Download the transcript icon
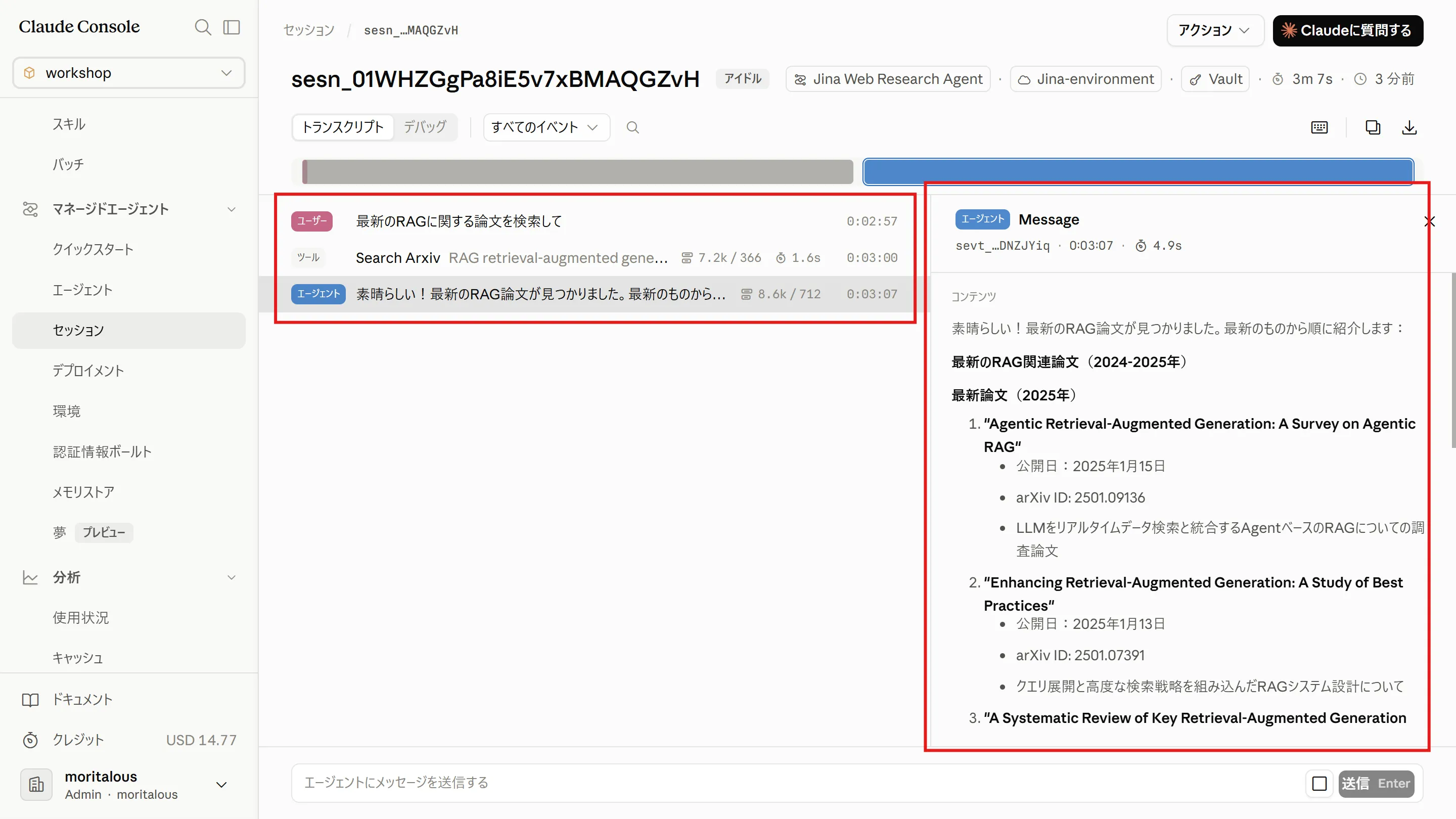1456x819 pixels. click(x=1409, y=128)
